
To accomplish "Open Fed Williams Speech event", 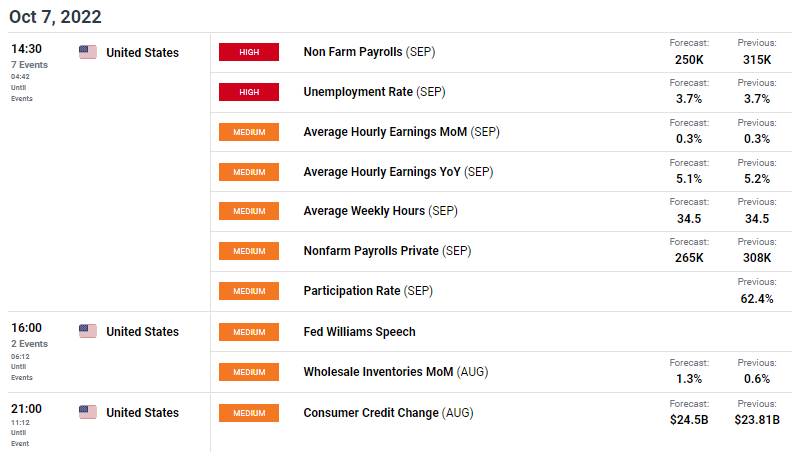I will pyautogui.click(x=360, y=332).
